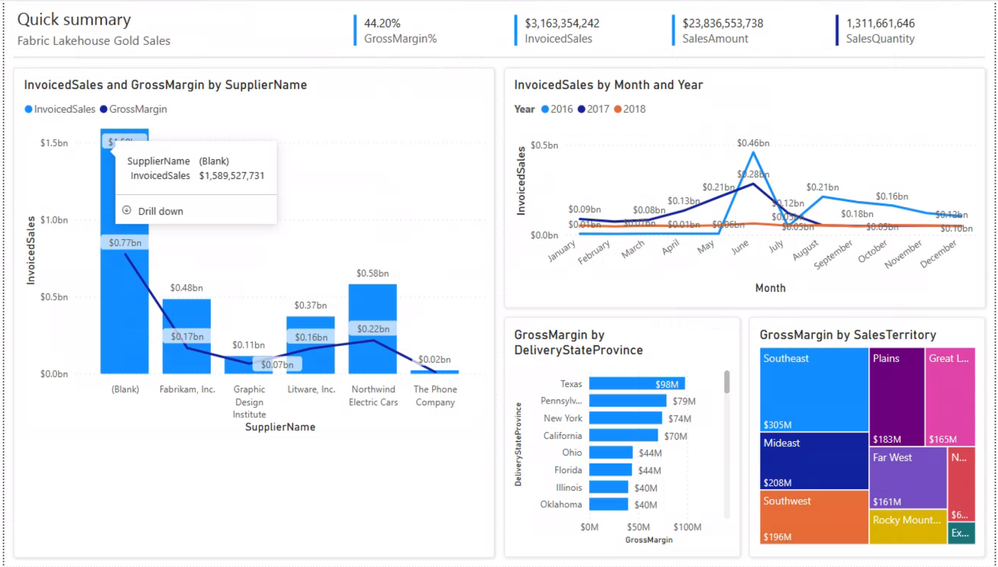Click the InvoicedSales by Month and Year title
998x567 pixels.
coord(608,85)
